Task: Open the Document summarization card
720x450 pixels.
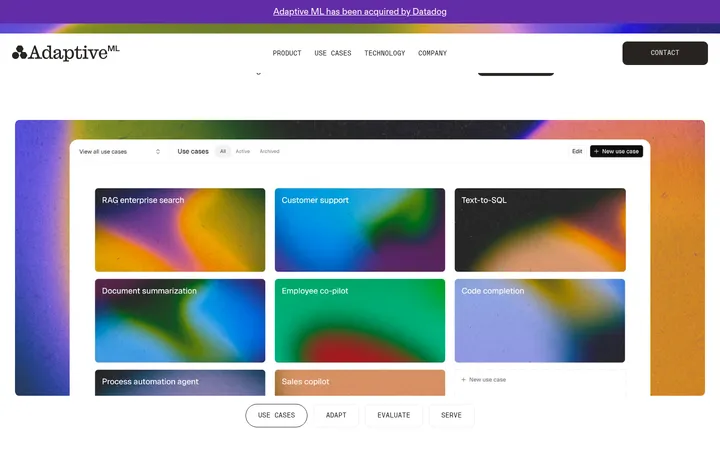Action: click(x=180, y=321)
